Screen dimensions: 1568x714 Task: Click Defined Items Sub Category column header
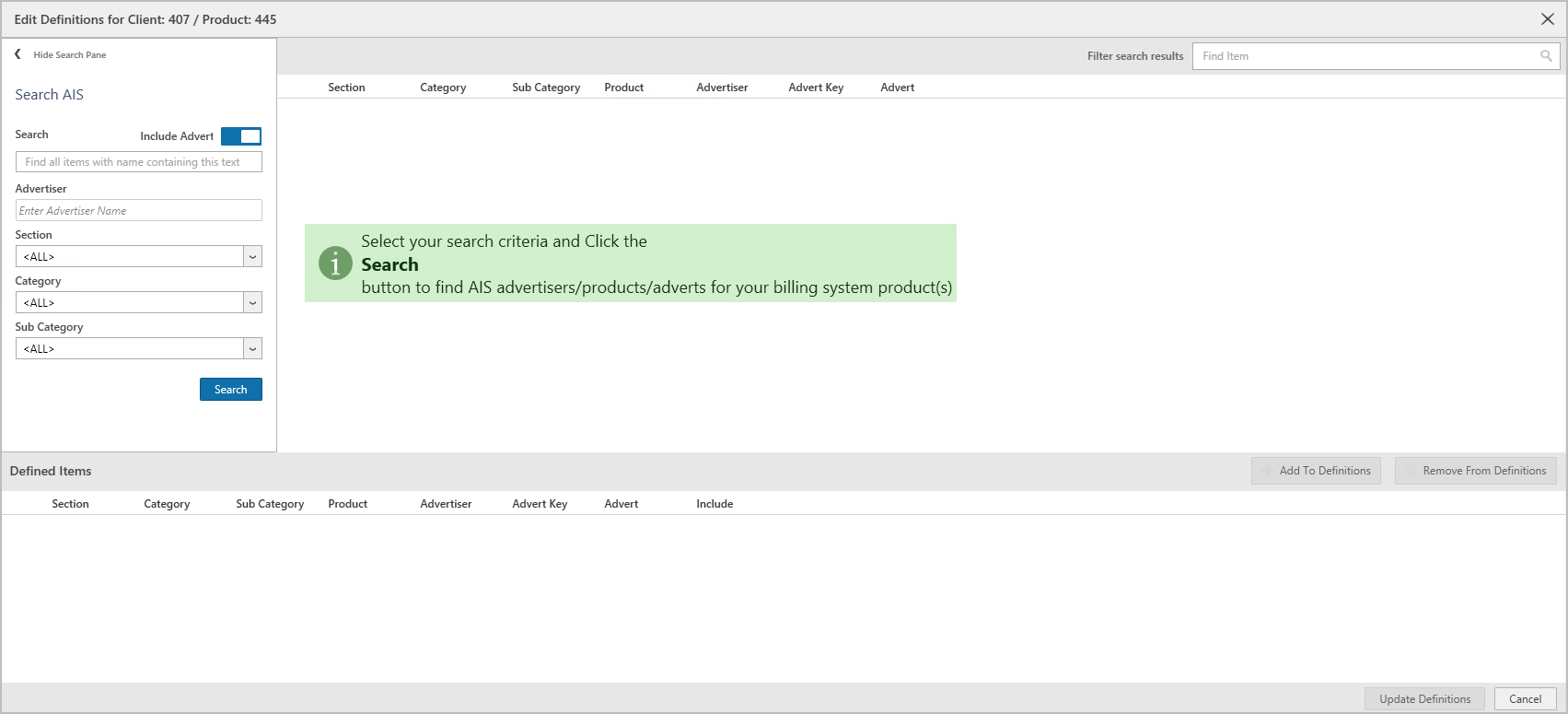[x=270, y=504]
